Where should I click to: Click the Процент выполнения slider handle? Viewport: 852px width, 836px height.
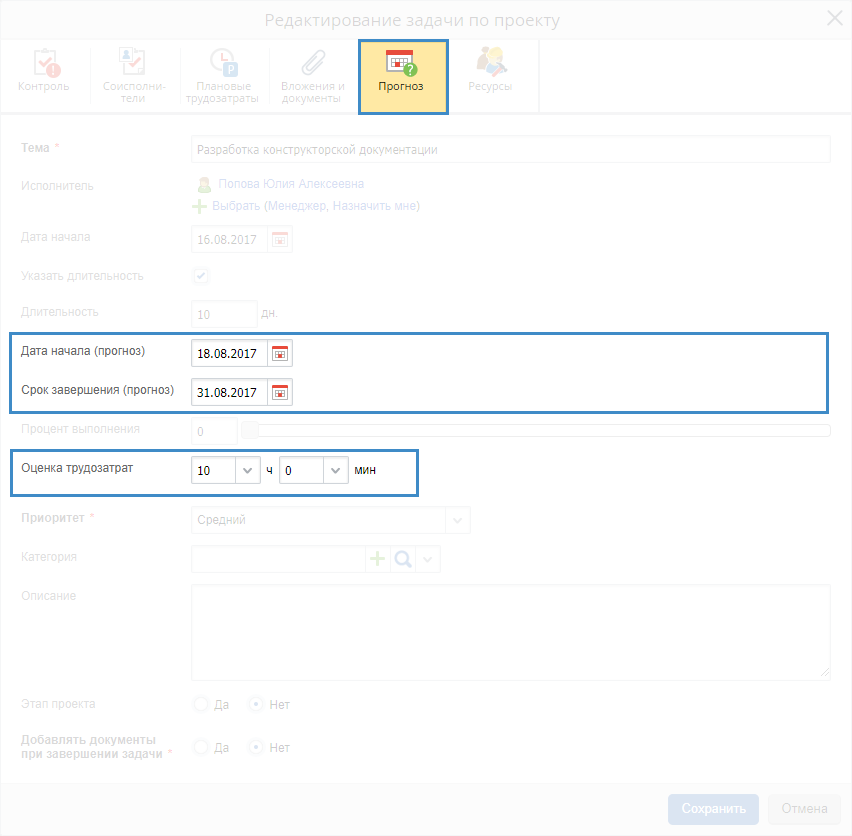(251, 430)
